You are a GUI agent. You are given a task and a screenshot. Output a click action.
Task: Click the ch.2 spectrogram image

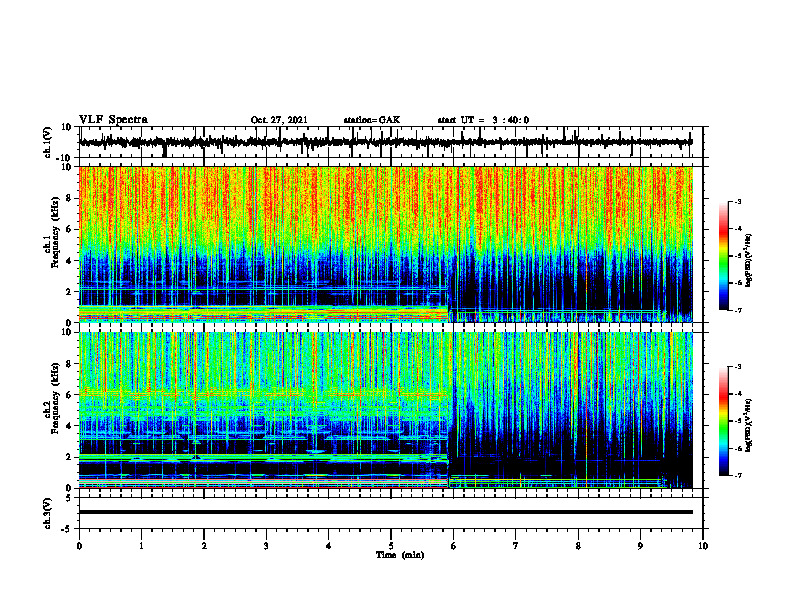click(x=385, y=410)
